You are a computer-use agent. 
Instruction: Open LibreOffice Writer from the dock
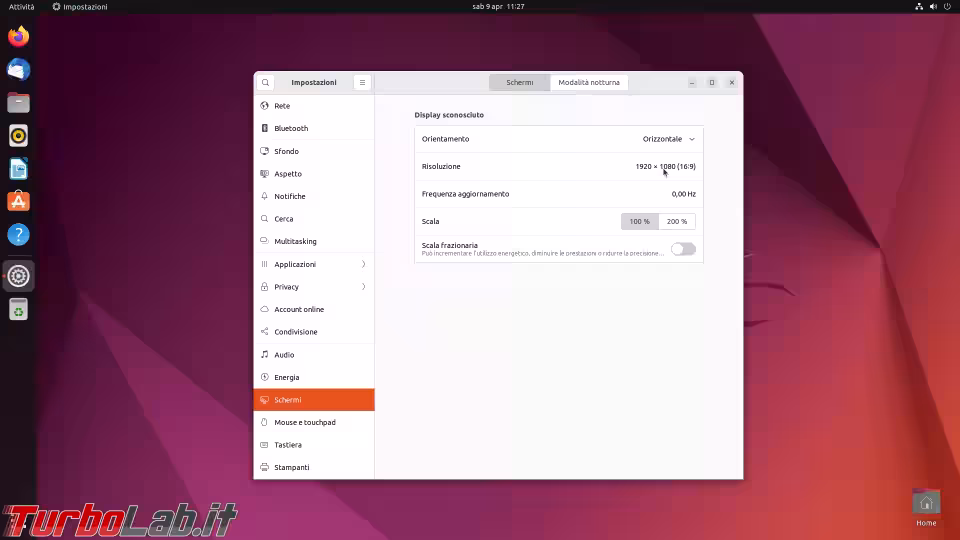(x=18, y=169)
